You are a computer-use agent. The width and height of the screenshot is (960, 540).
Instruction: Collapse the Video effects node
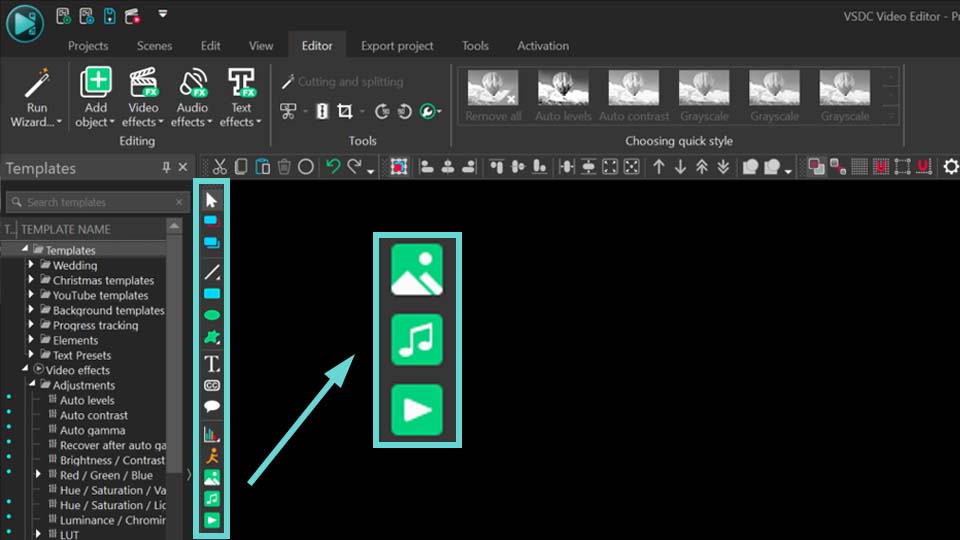coord(25,369)
